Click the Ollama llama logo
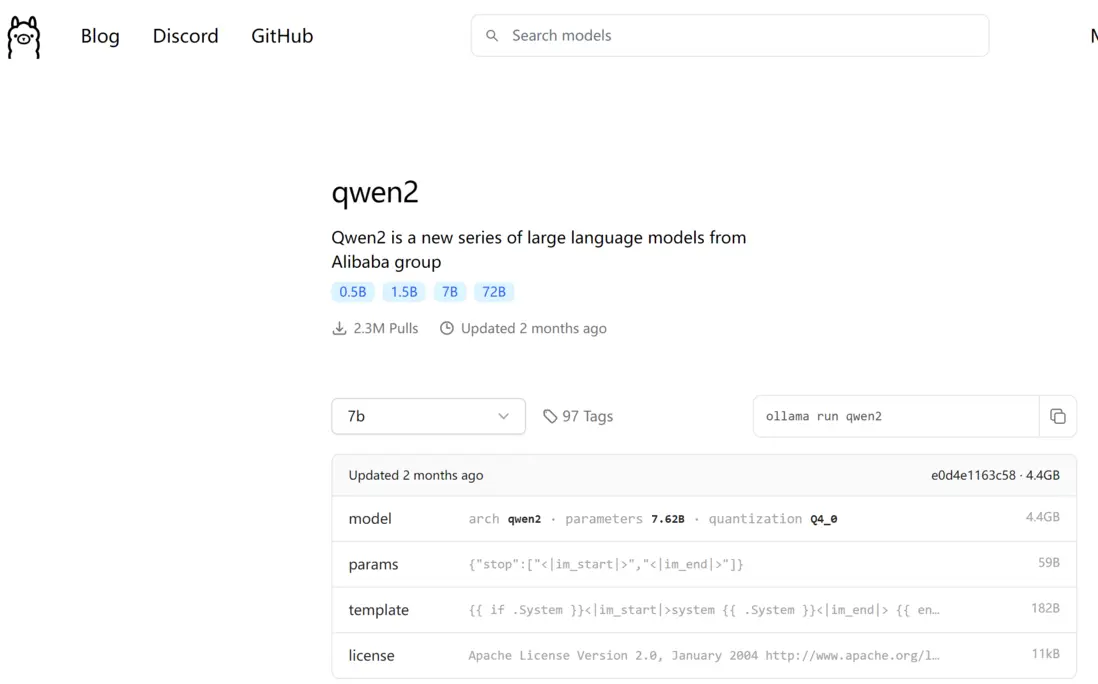 click(24, 37)
